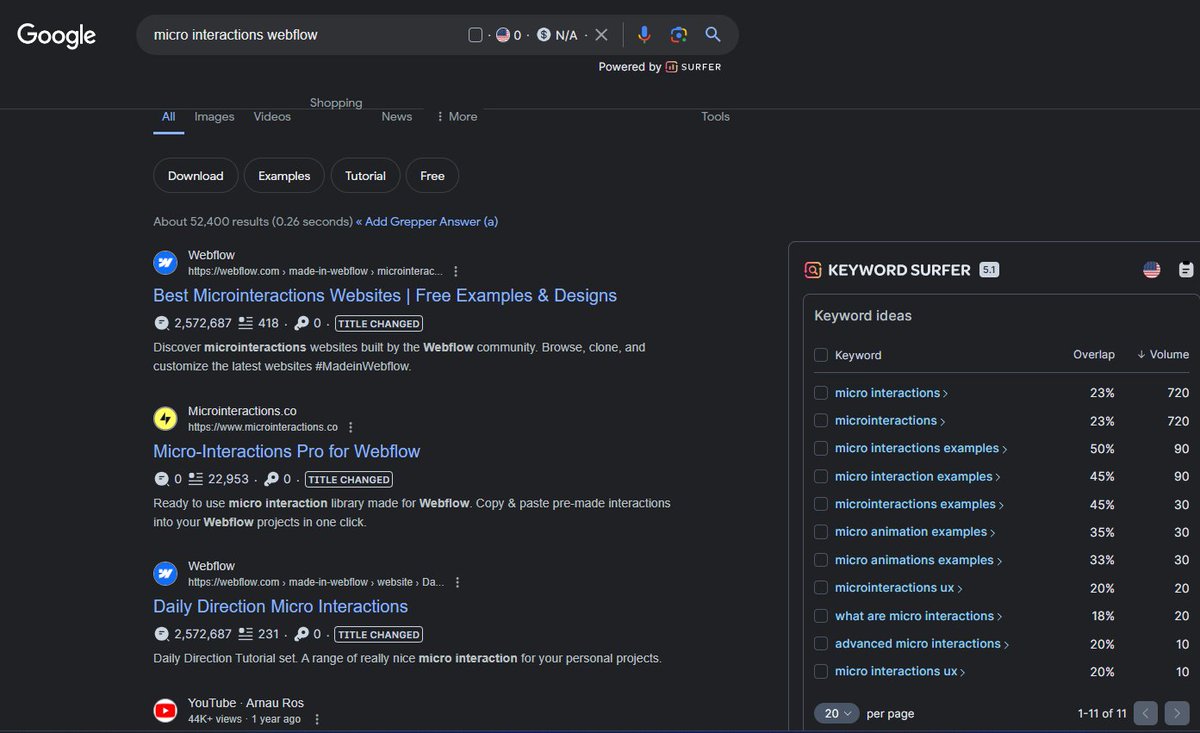1200x733 pixels.
Task: Click the Overlap column header
Action: pyautogui.click(x=1094, y=355)
